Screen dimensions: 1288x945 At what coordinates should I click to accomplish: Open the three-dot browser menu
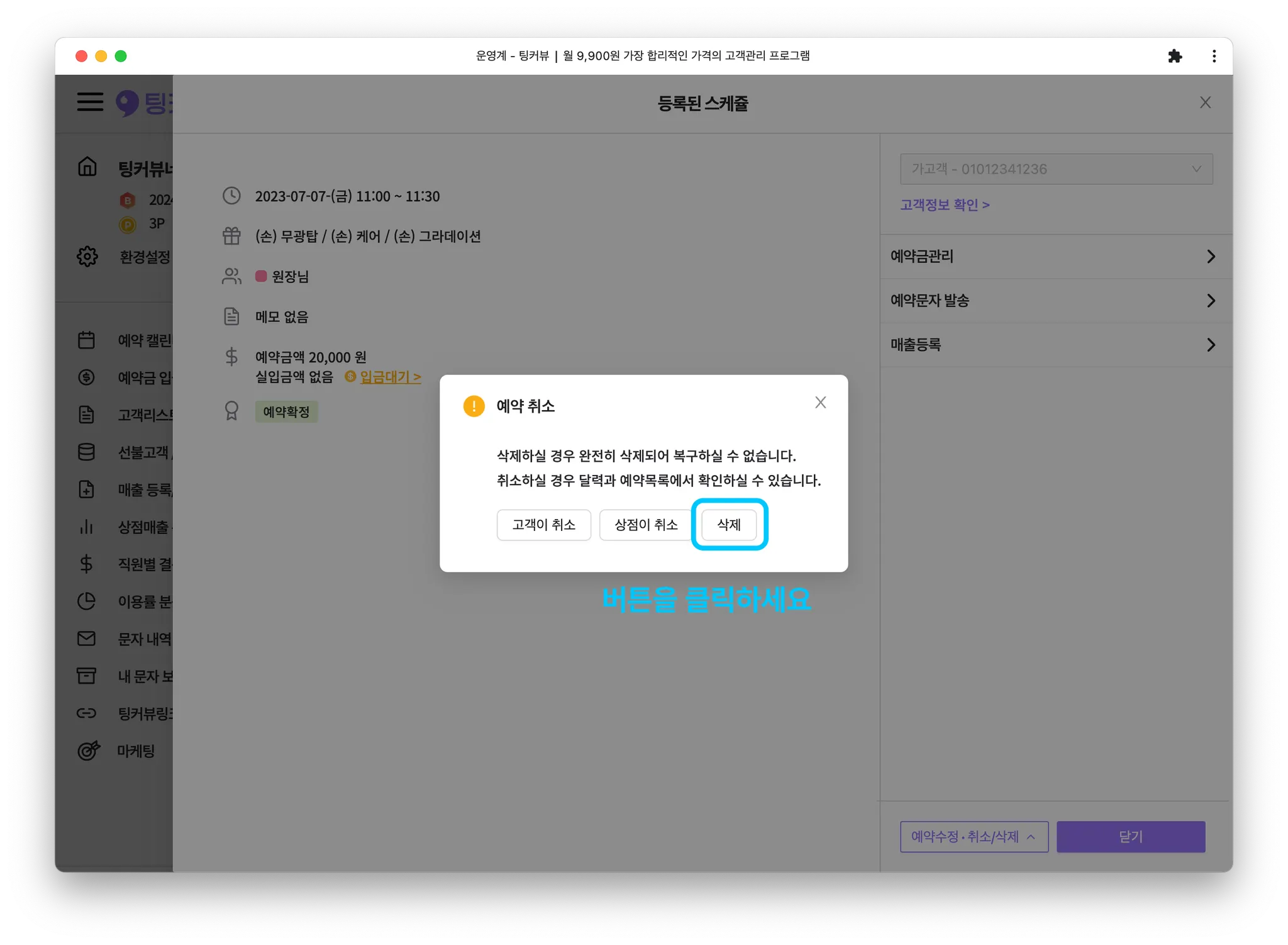pos(1214,56)
